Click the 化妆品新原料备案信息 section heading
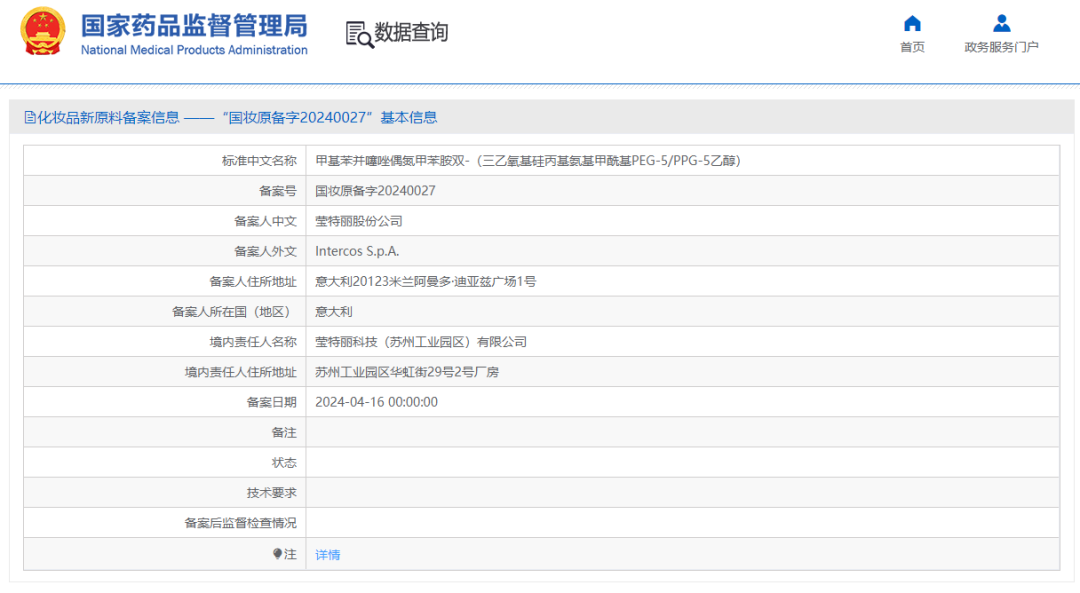This screenshot has width=1080, height=593. [x=108, y=118]
